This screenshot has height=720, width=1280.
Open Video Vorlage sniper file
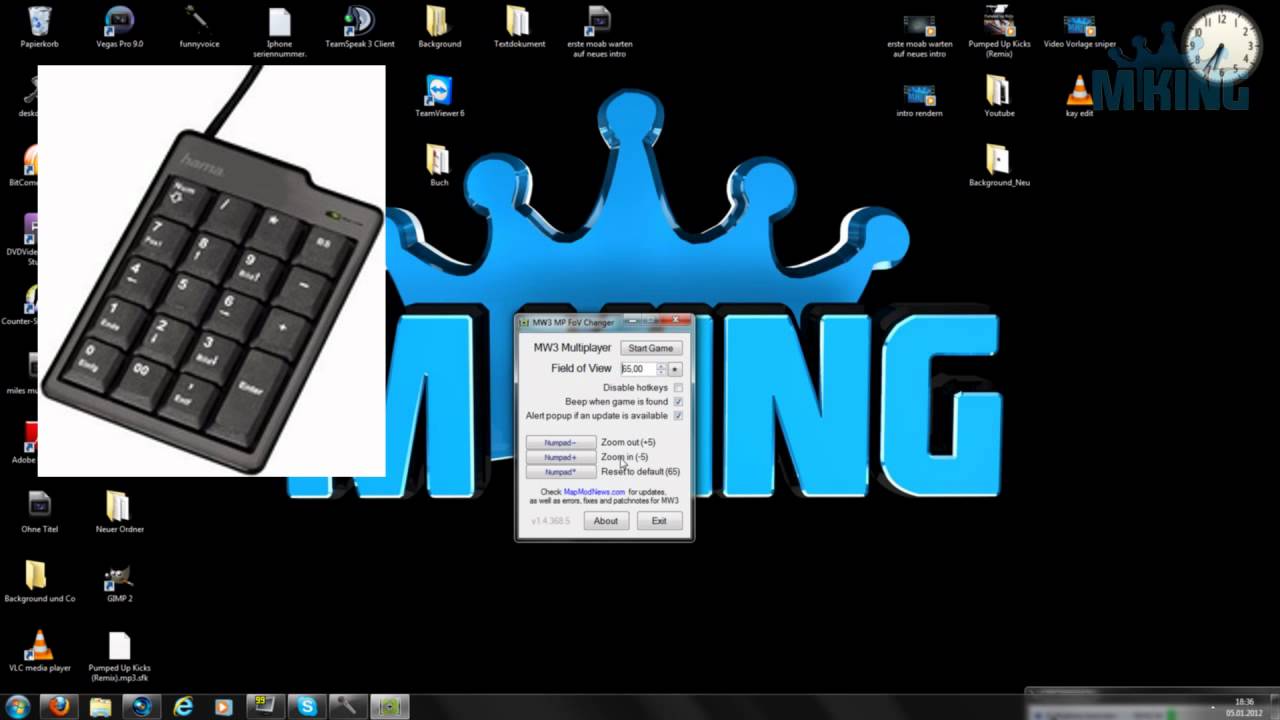(x=1079, y=30)
